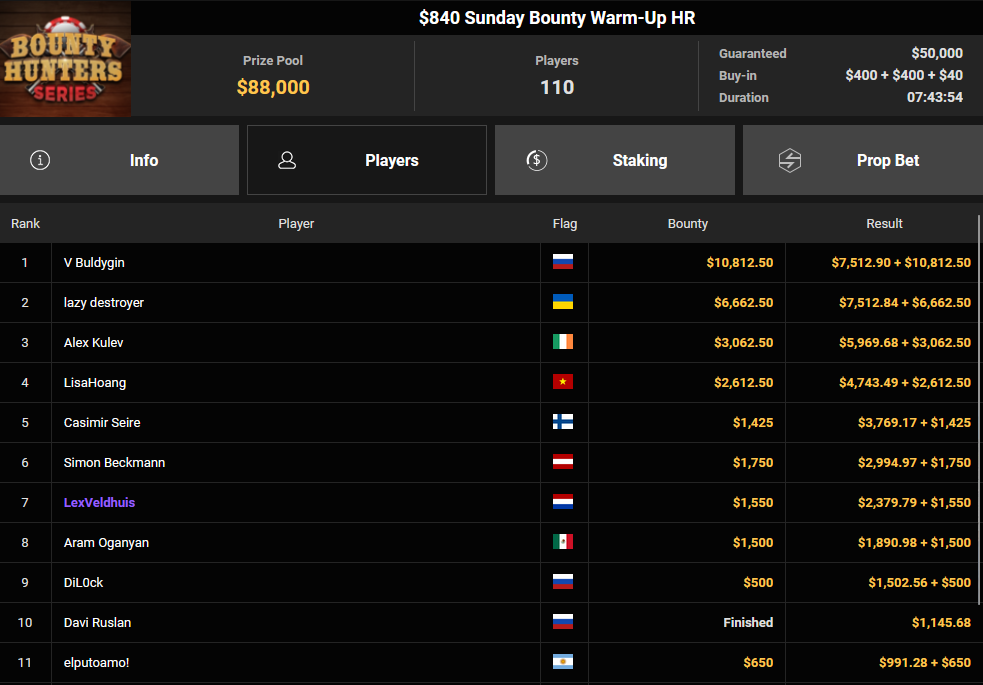Screen dimensions: 983x685
Task: Select the LexVeldhuis player name
Action: pos(99,502)
